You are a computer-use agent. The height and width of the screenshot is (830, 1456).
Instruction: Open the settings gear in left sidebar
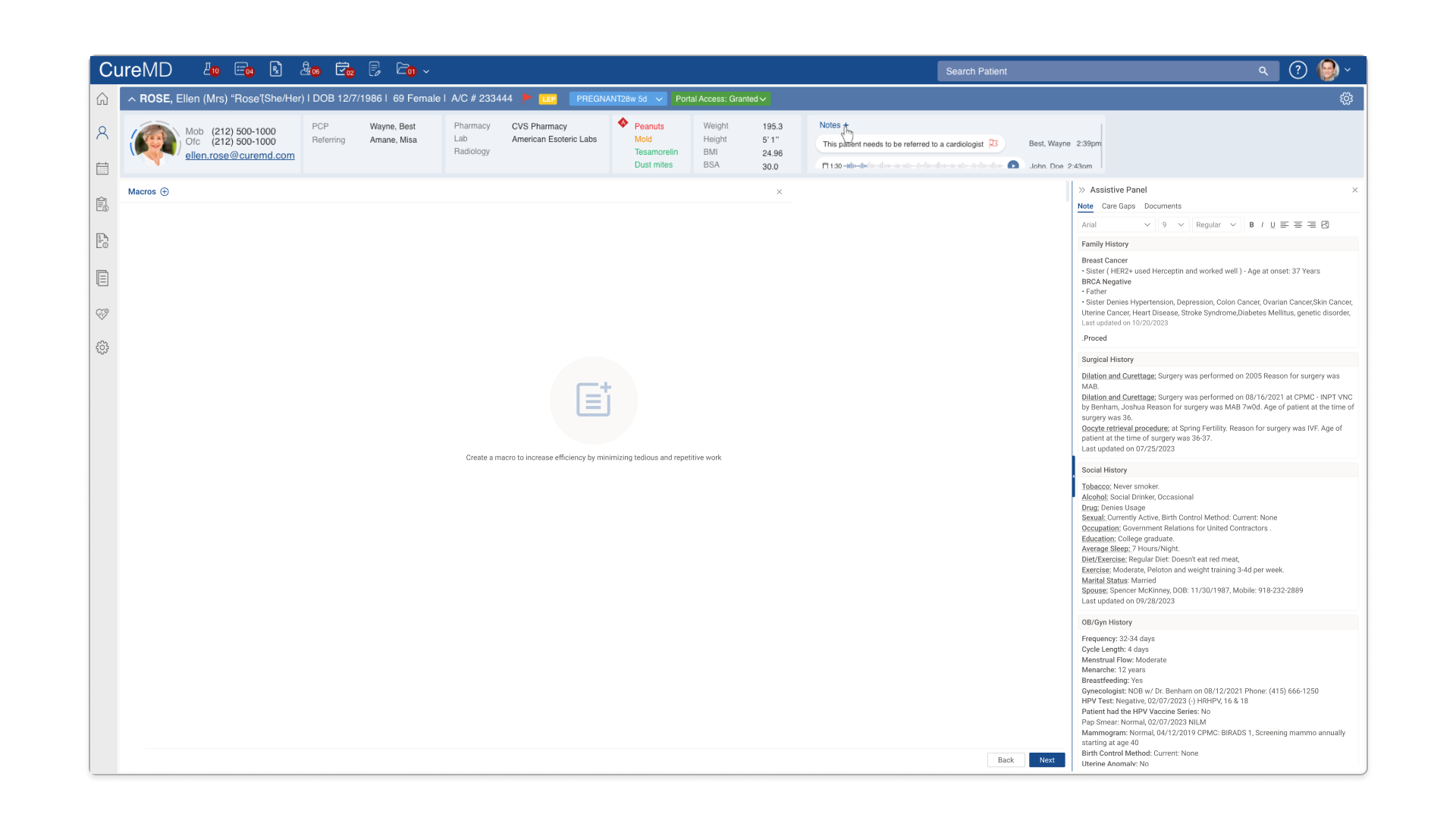click(x=102, y=347)
